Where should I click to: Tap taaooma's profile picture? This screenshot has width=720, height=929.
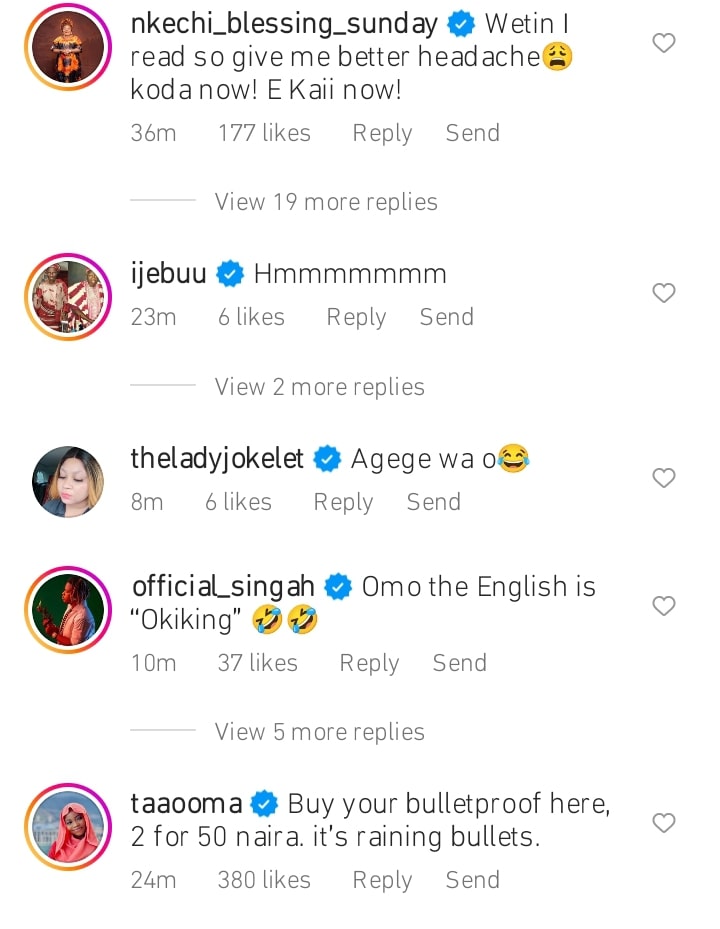pyautogui.click(x=67, y=826)
